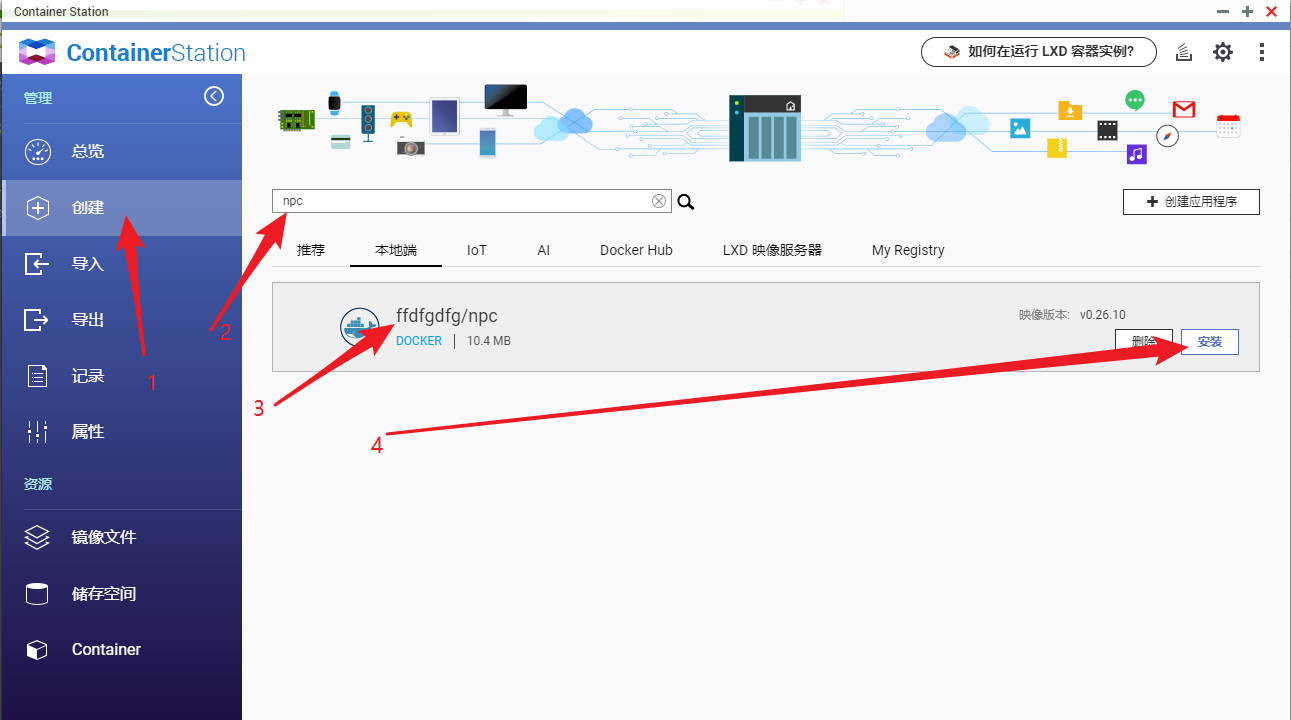Open the 属性 preferences page
Image resolution: width=1291 pixels, height=720 pixels.
tap(121, 432)
